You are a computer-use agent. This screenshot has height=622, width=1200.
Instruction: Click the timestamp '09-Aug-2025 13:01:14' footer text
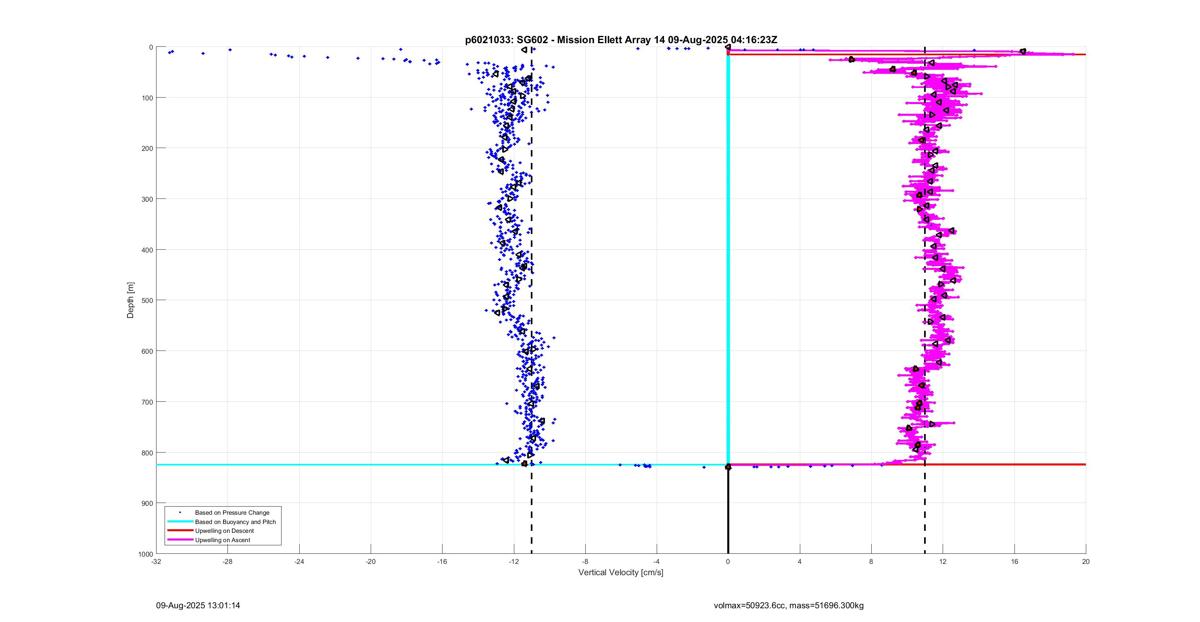198,605
